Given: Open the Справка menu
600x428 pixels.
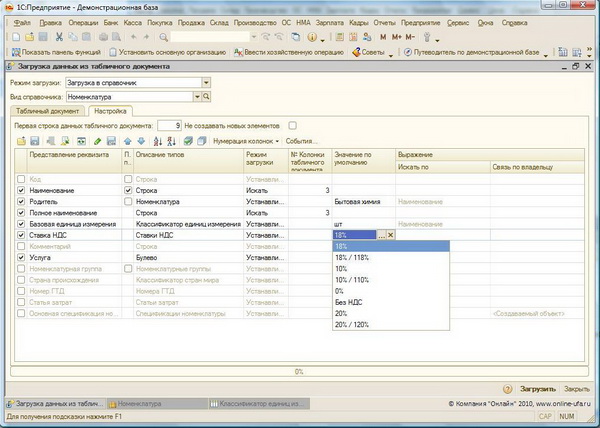Looking at the screenshot, I should [514, 23].
